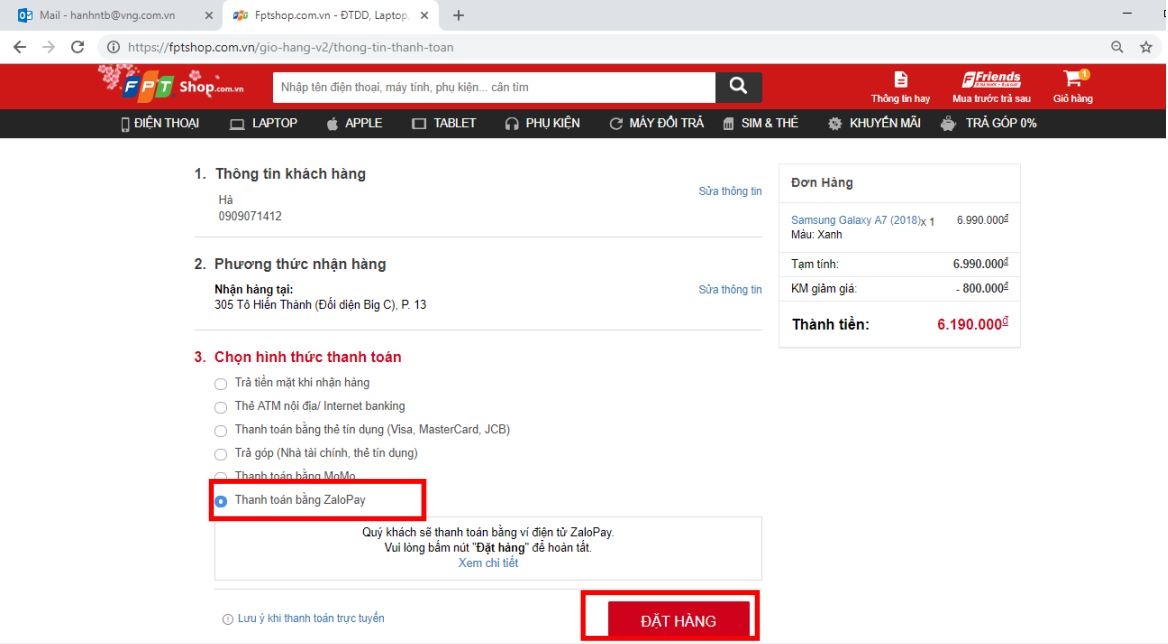Open the TRẢ GÓP 0% menu

click(x=988, y=124)
